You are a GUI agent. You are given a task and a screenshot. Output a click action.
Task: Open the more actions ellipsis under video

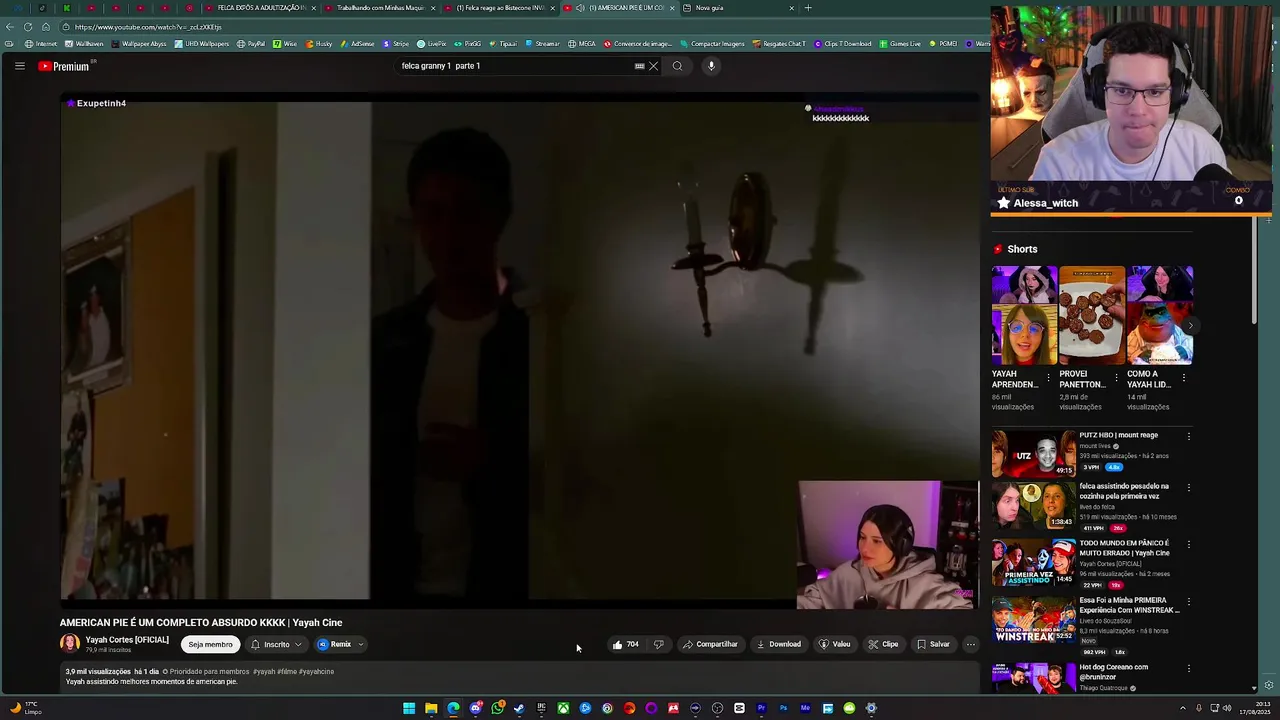[970, 644]
